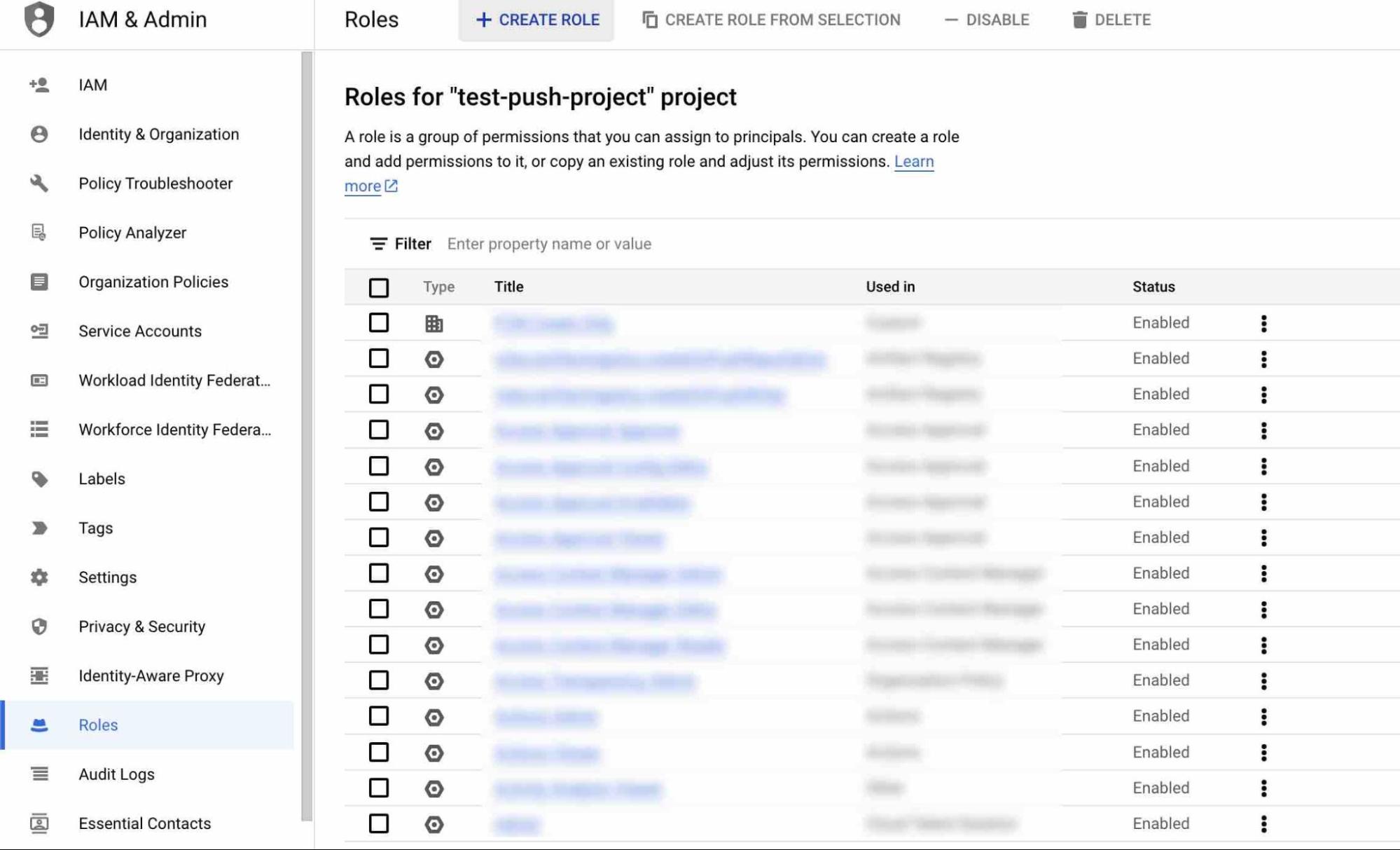Toggle the first row checkbox
Image resolution: width=1400 pixels, height=850 pixels.
point(378,322)
